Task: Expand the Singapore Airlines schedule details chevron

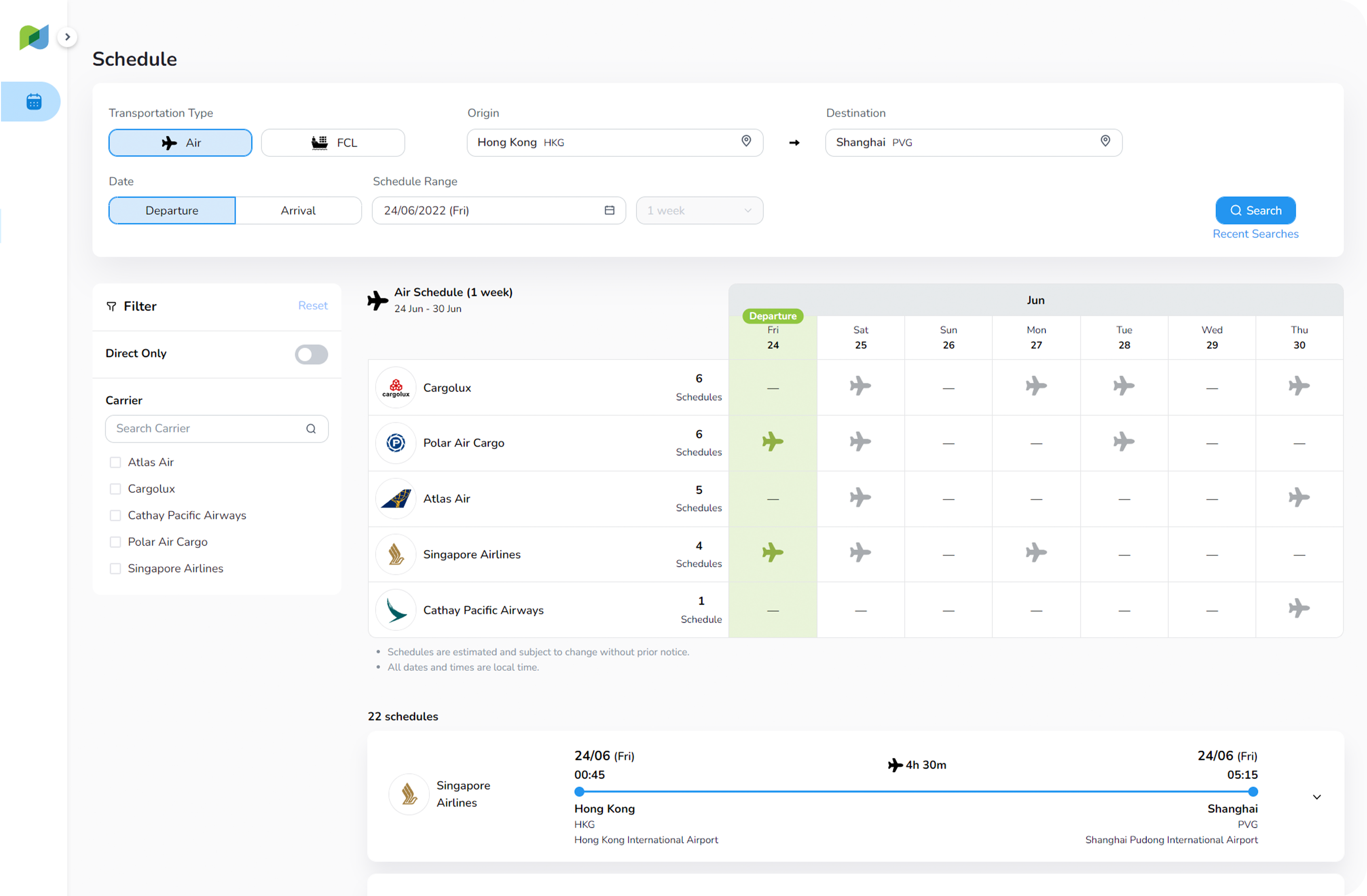Action: 1316,797
